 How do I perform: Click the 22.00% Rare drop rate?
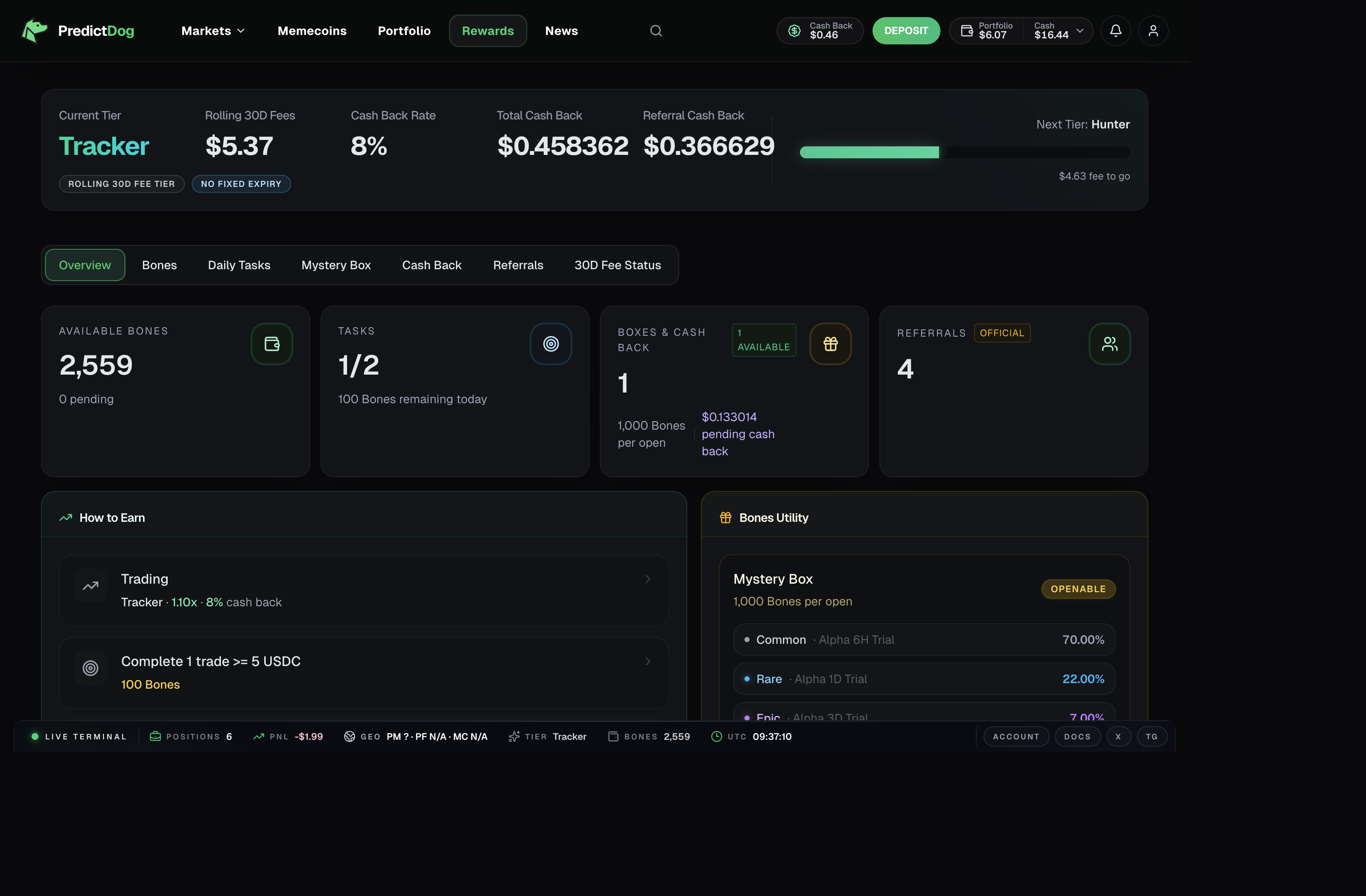click(1083, 679)
